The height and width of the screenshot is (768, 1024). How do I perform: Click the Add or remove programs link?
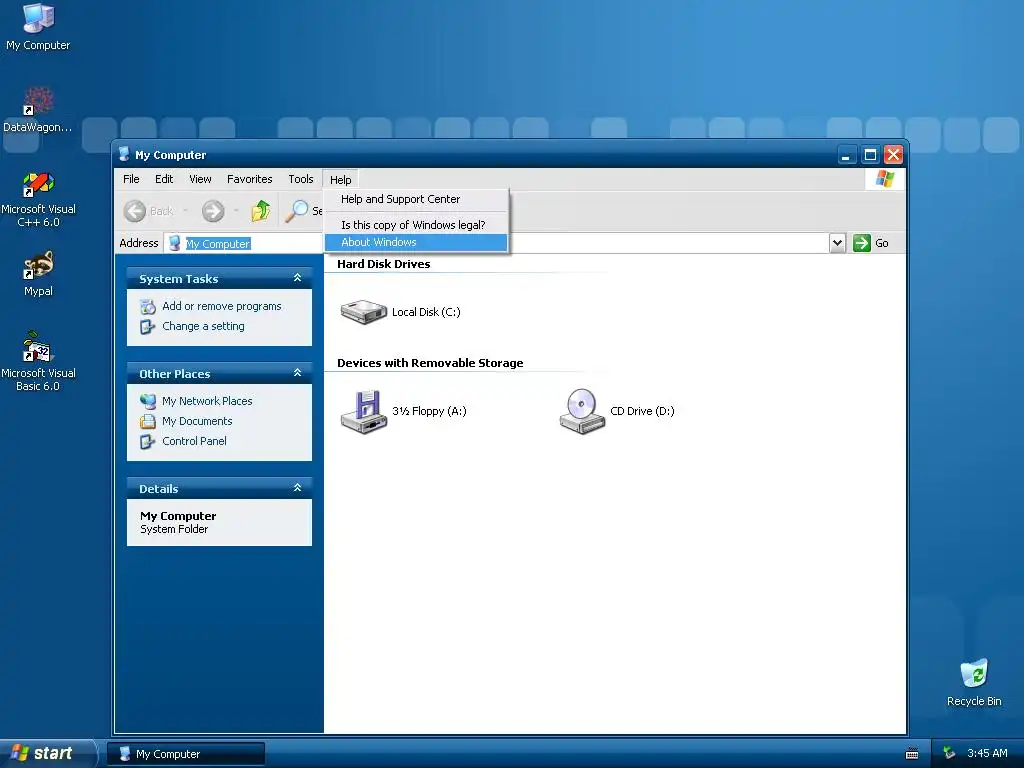[221, 306]
